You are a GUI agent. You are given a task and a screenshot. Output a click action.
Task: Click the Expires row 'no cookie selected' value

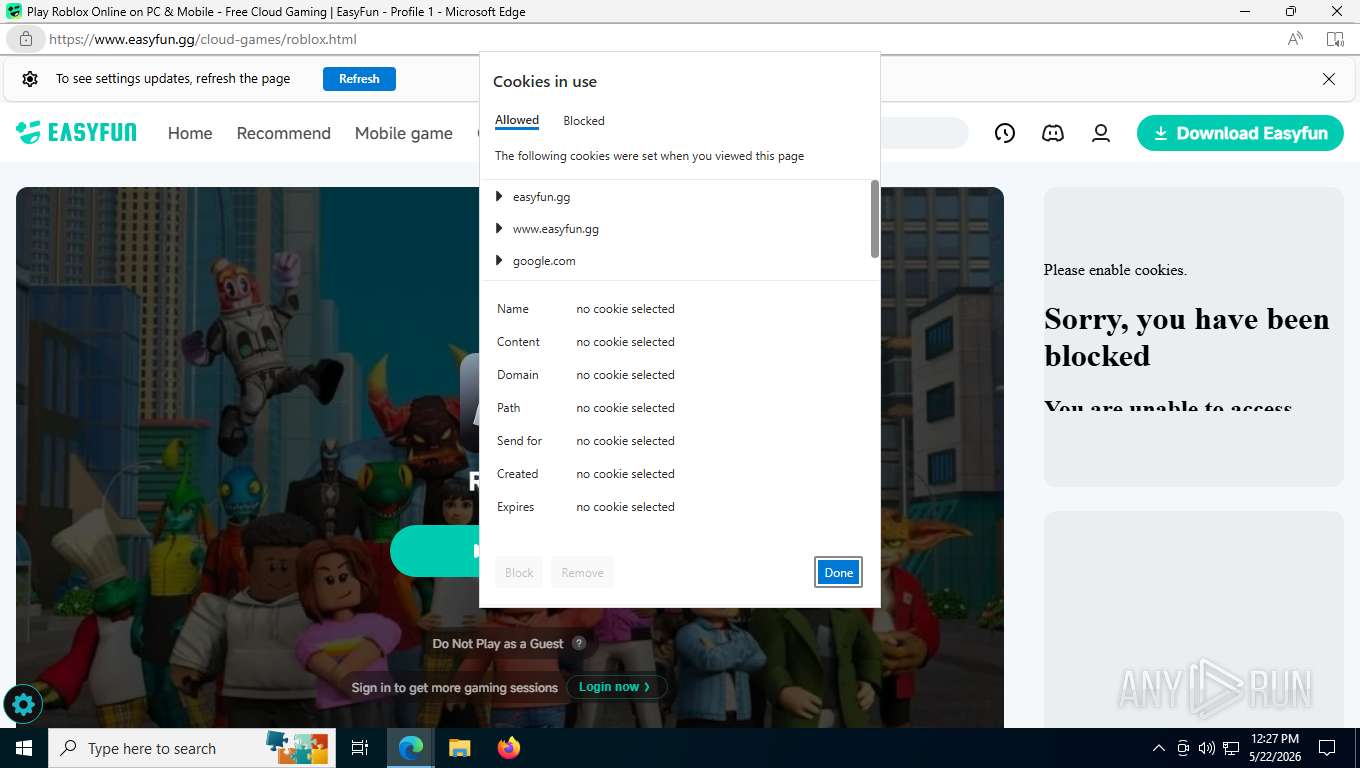click(x=625, y=507)
